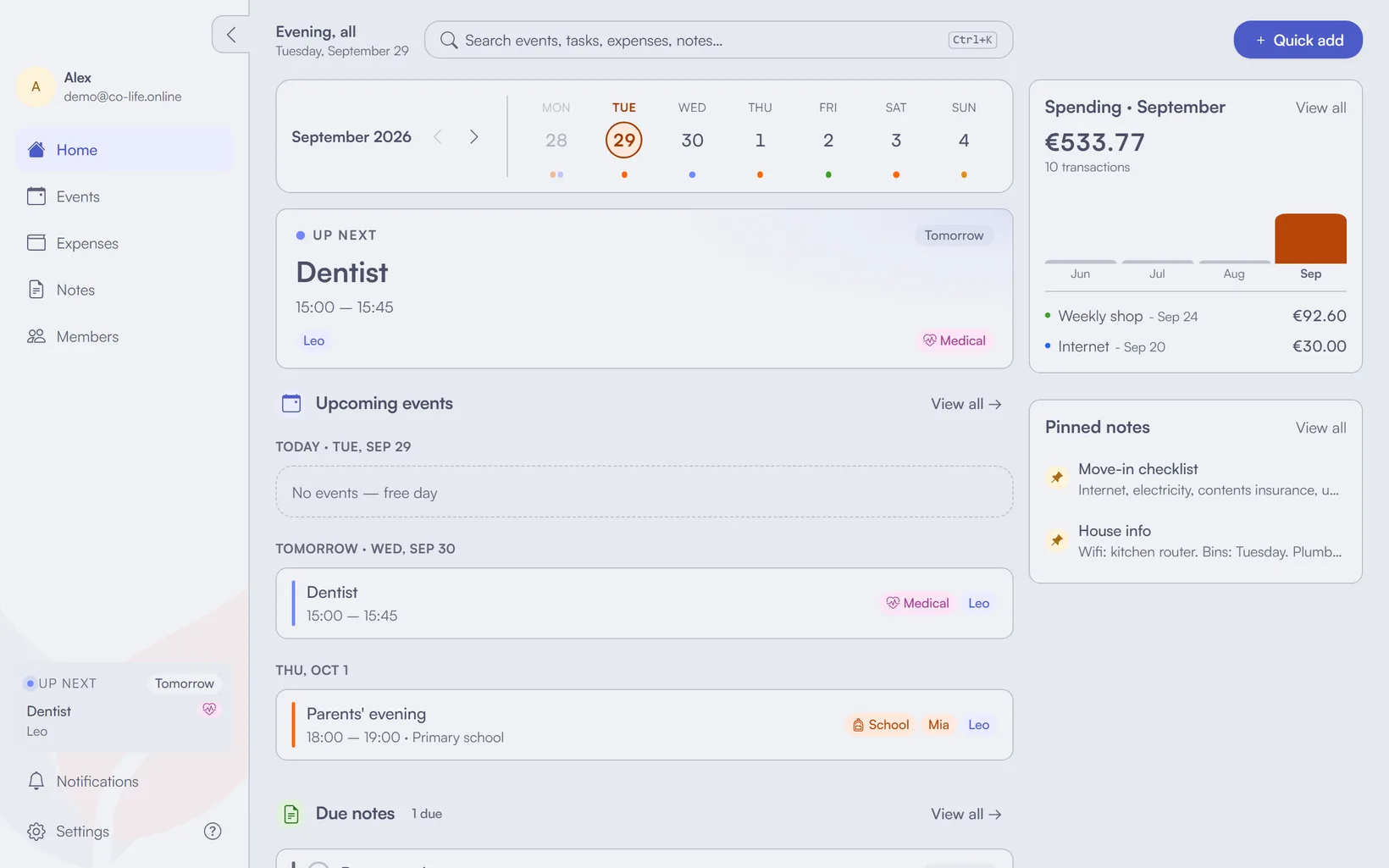The height and width of the screenshot is (868, 1389).
Task: View all upcoming events
Action: coord(966,404)
